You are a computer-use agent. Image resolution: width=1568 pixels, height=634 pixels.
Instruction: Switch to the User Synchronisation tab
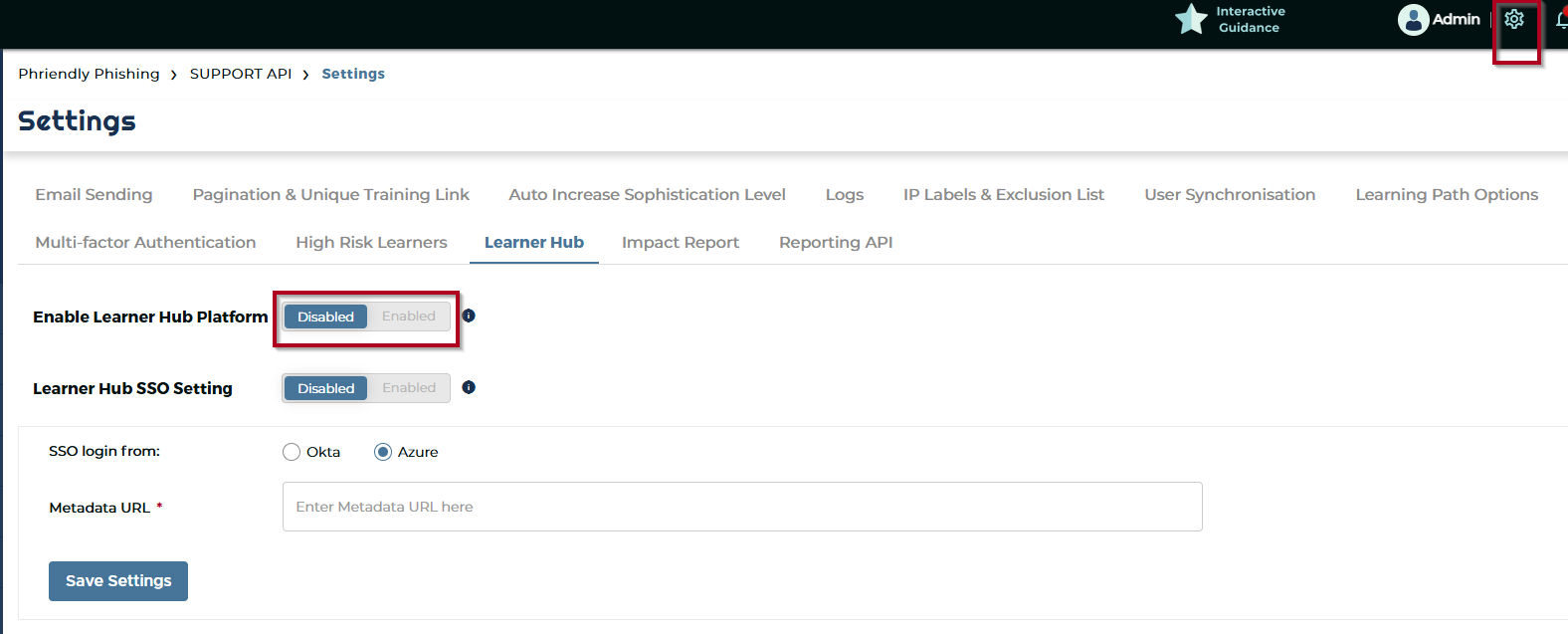(1229, 195)
